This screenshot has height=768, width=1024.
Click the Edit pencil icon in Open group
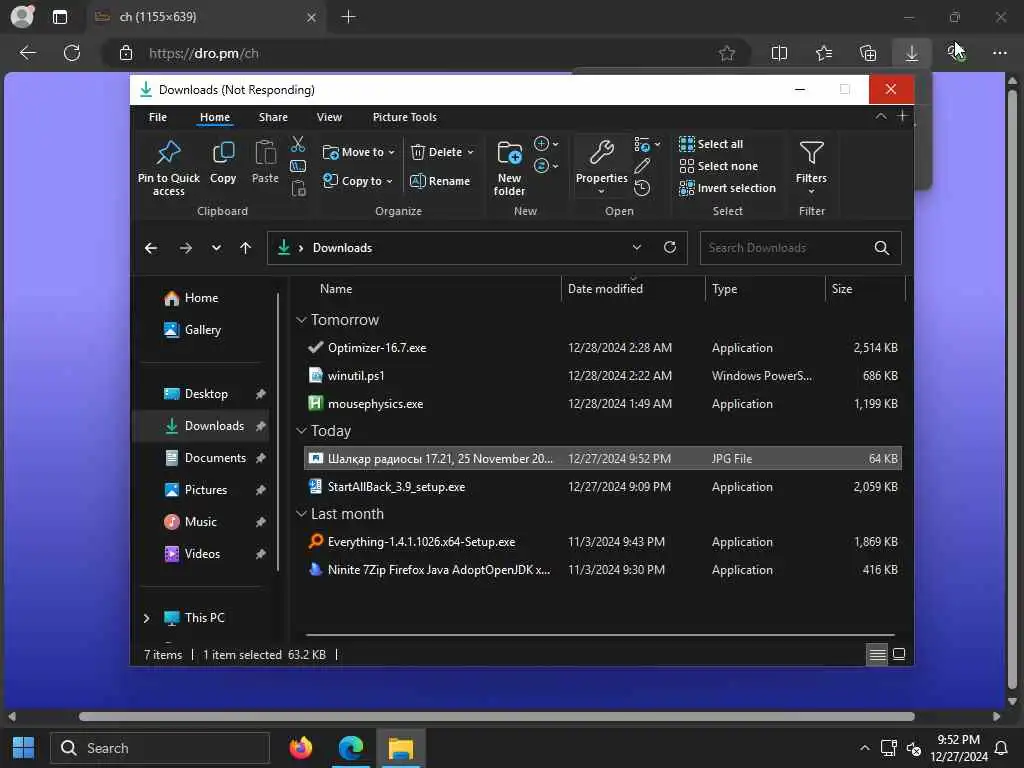tap(641, 167)
